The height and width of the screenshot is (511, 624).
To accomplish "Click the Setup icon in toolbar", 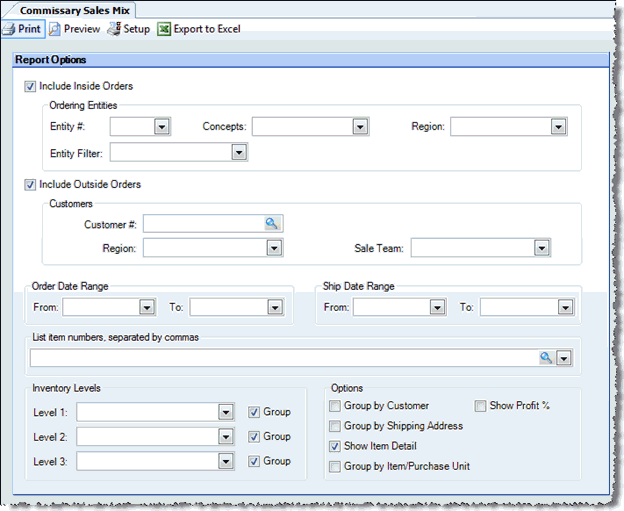I will [113, 29].
